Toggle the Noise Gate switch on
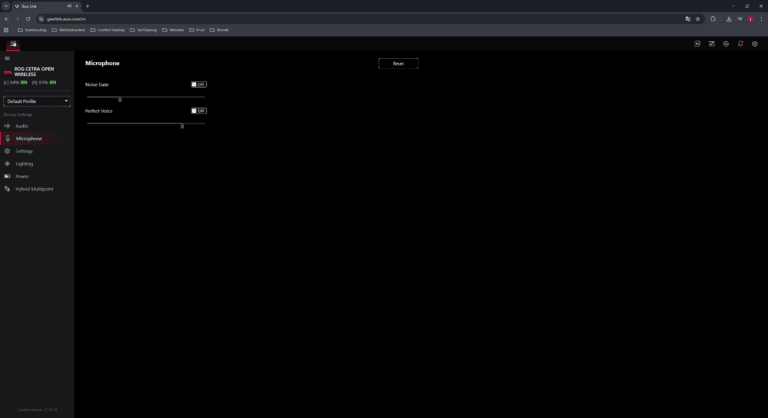 tap(198, 84)
